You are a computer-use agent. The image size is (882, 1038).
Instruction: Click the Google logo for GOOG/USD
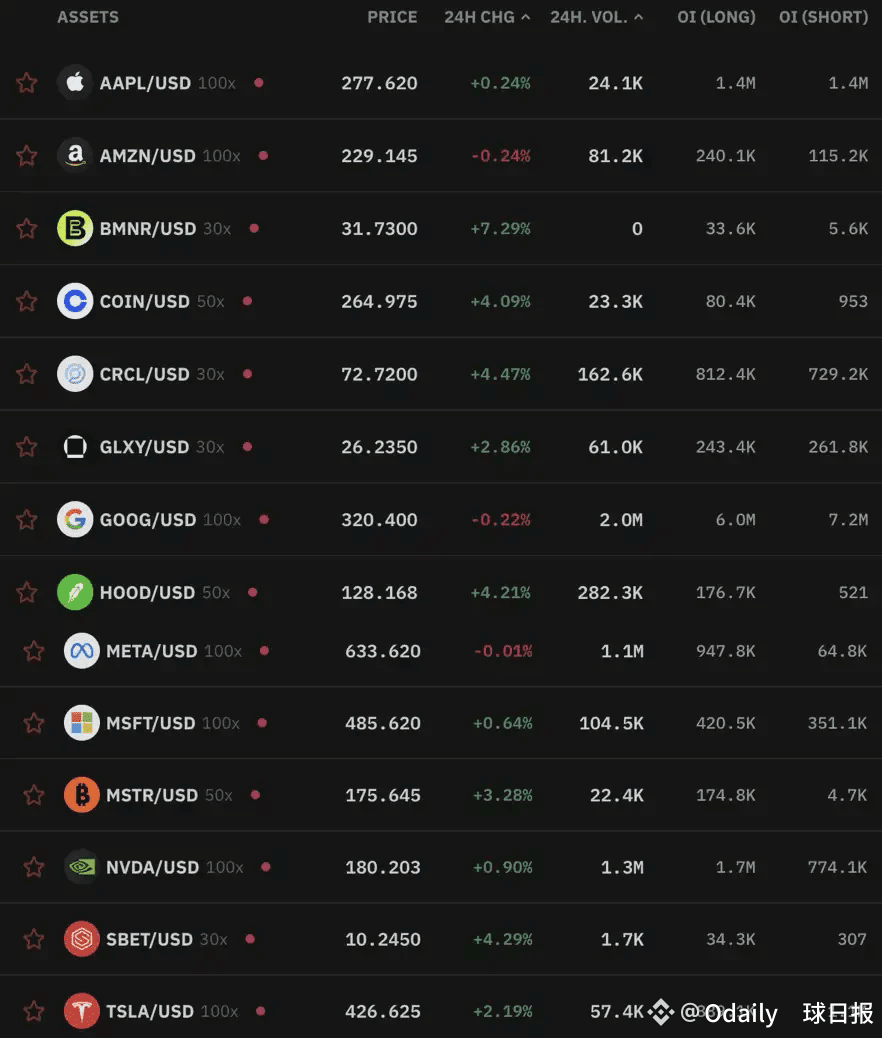[75, 520]
